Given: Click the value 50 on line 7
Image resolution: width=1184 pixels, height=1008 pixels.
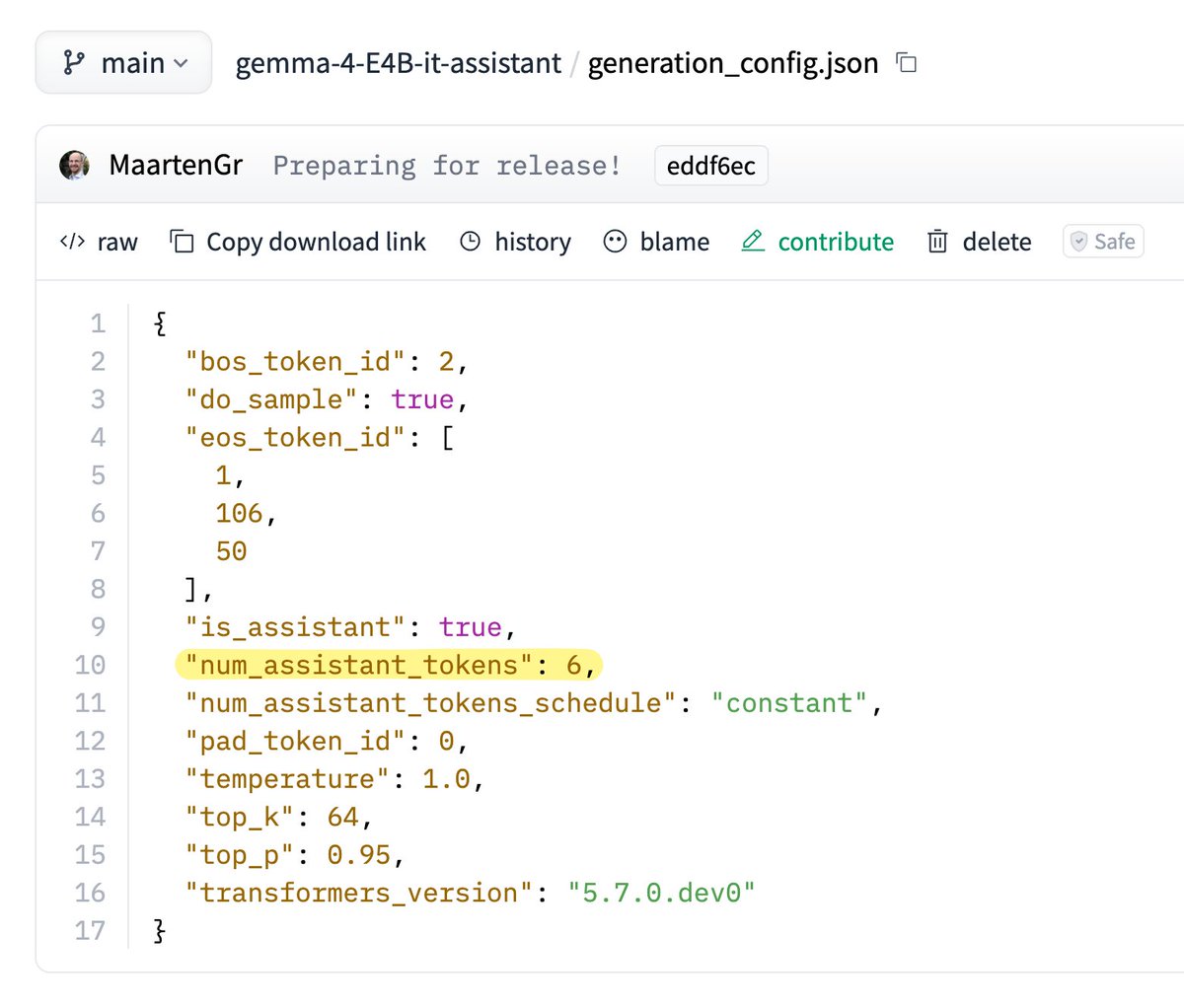Looking at the screenshot, I should pyautogui.click(x=232, y=551).
